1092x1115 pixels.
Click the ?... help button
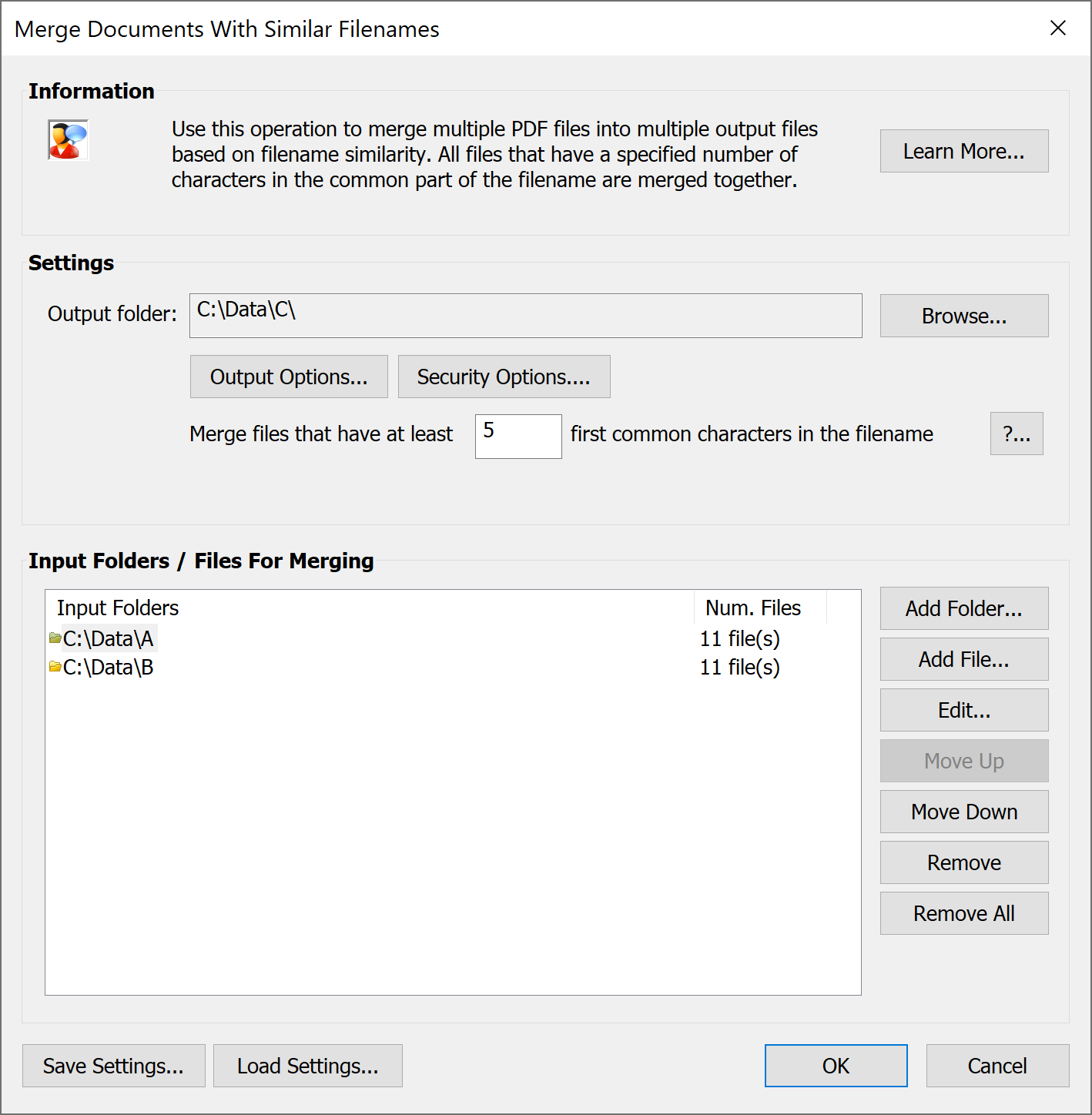coord(1016,434)
